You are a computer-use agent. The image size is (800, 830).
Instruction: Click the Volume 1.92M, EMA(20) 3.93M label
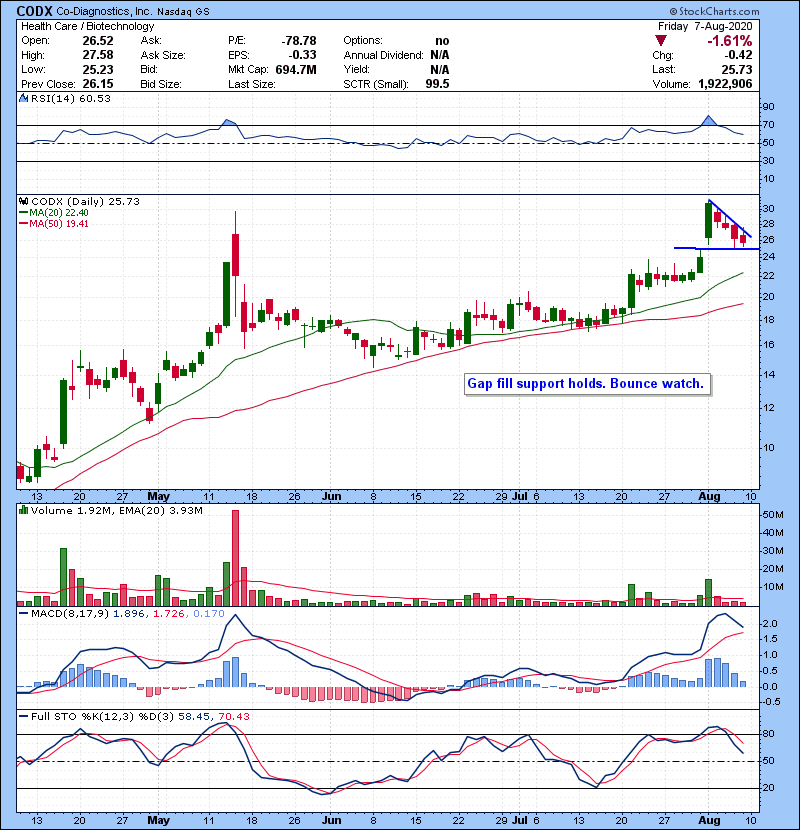click(x=116, y=510)
